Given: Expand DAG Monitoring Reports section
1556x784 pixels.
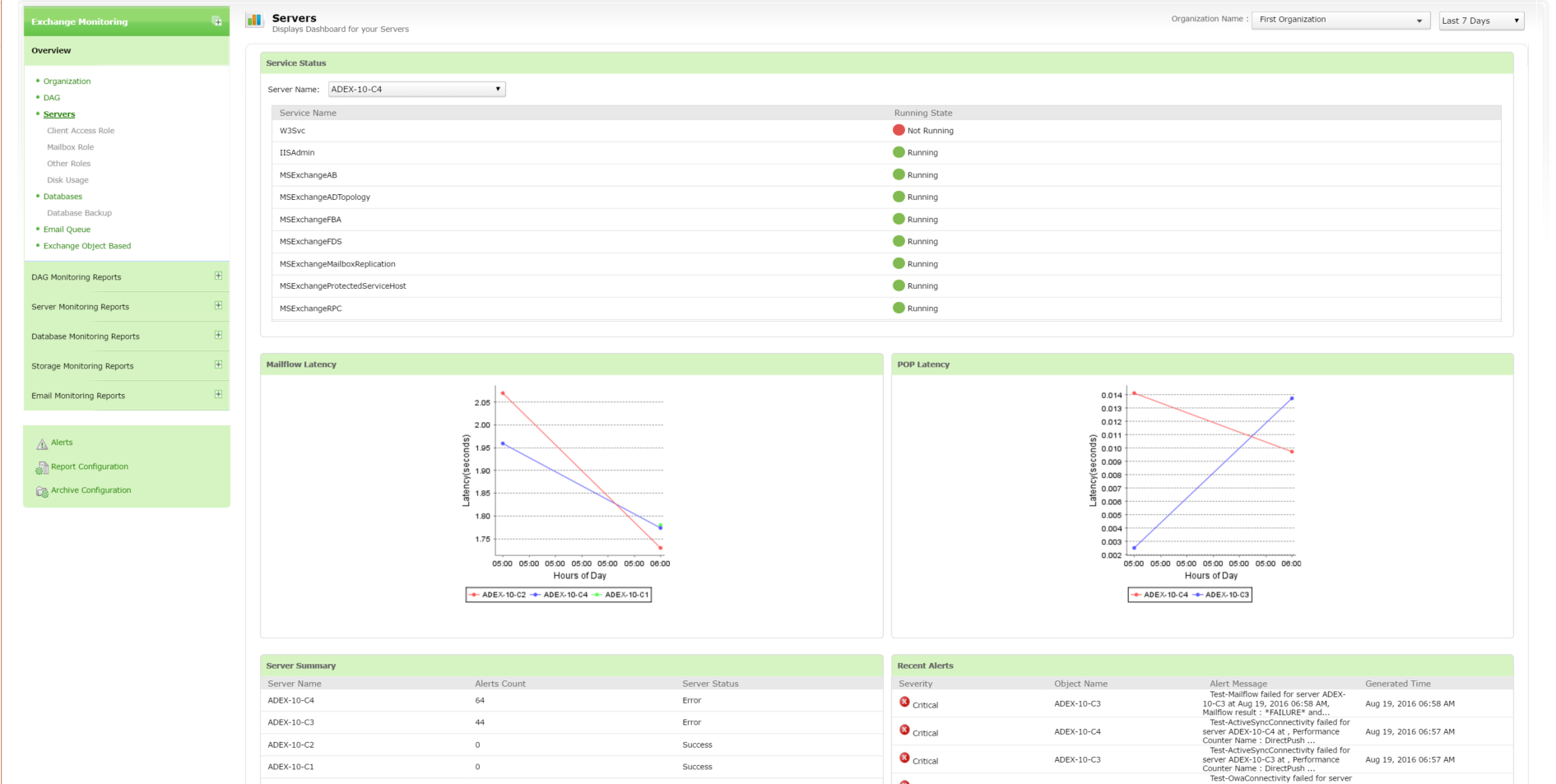Looking at the screenshot, I should coord(218,276).
